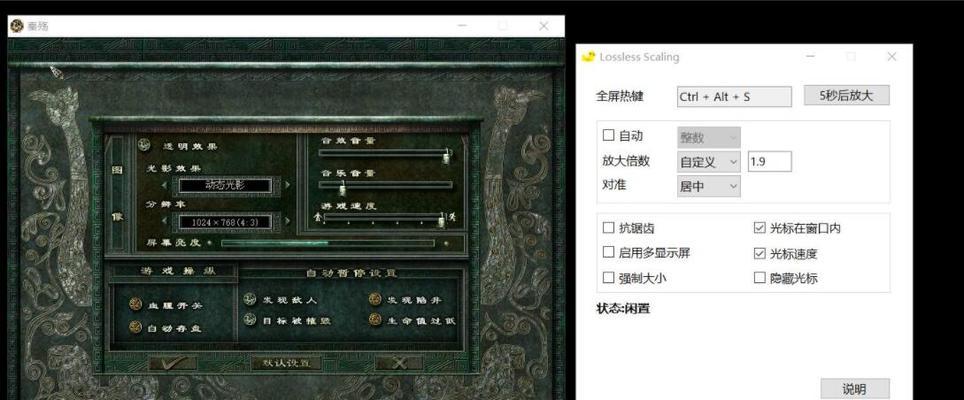
Task: Click left arrow of 分辨率 selector
Action: coord(165,221)
